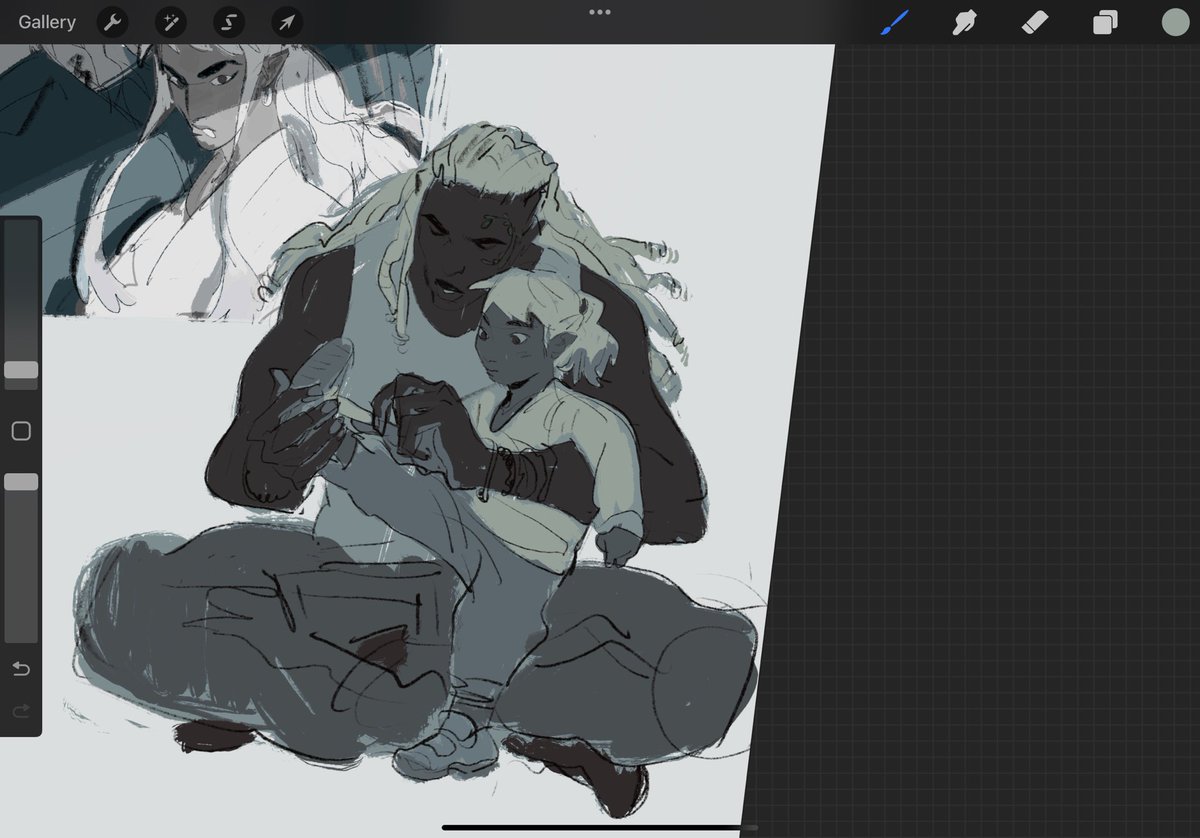
Task: Open the active color picker
Action: pyautogui.click(x=1175, y=22)
